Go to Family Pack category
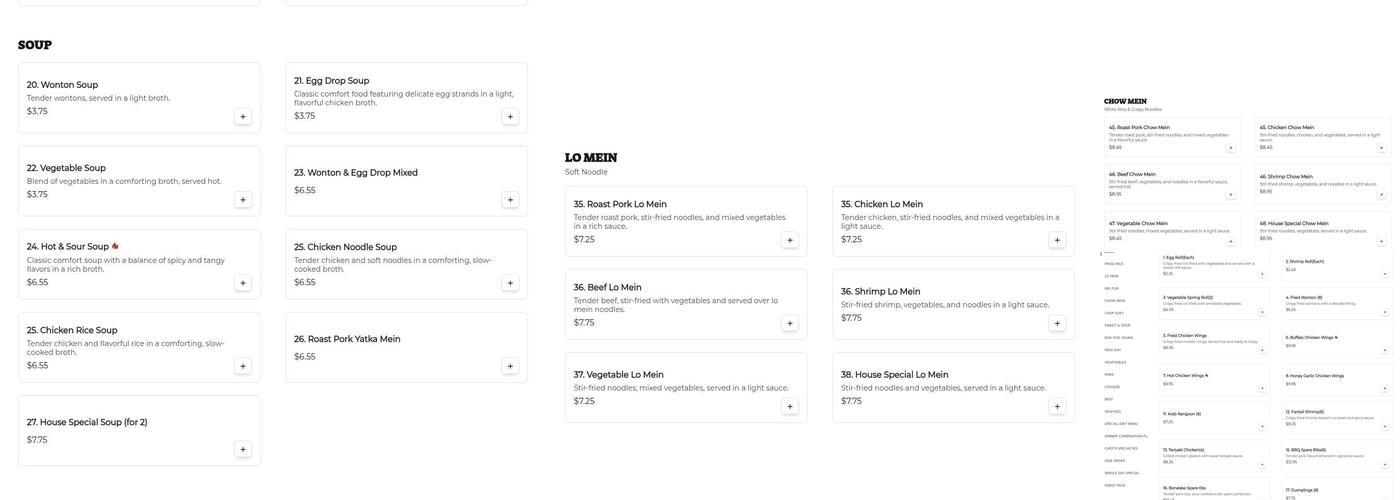 tap(1115, 485)
